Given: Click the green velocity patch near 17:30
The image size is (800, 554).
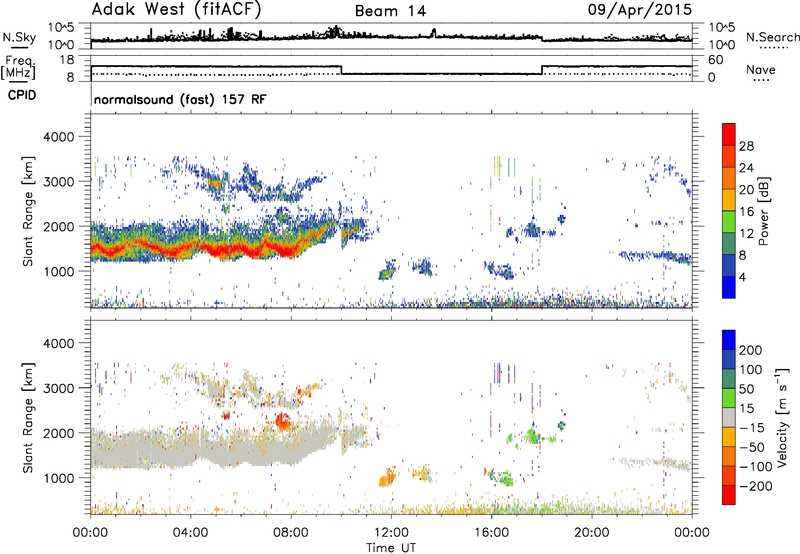Looking at the screenshot, I should [x=533, y=436].
